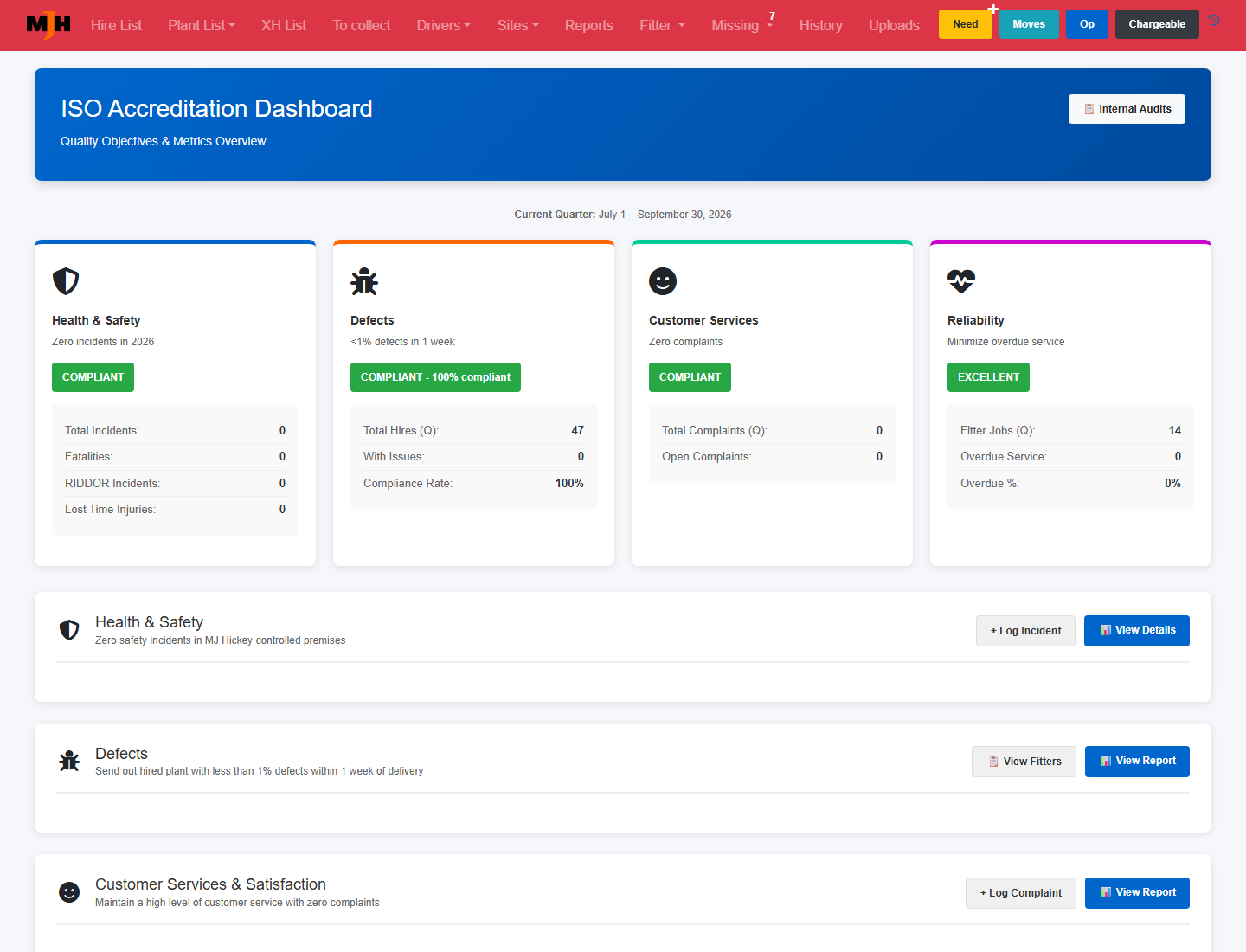
Task: Click View Details in Health & Safety section
Action: 1137,631
